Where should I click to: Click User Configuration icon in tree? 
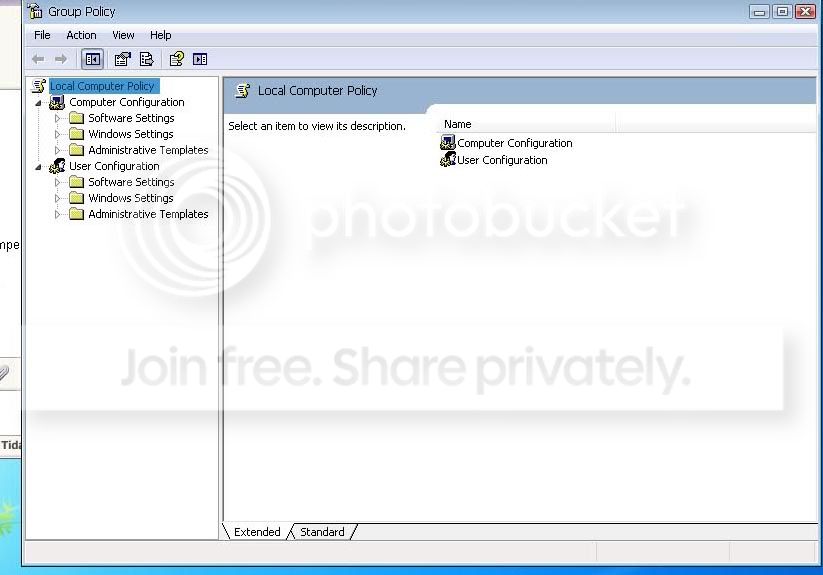click(x=57, y=166)
